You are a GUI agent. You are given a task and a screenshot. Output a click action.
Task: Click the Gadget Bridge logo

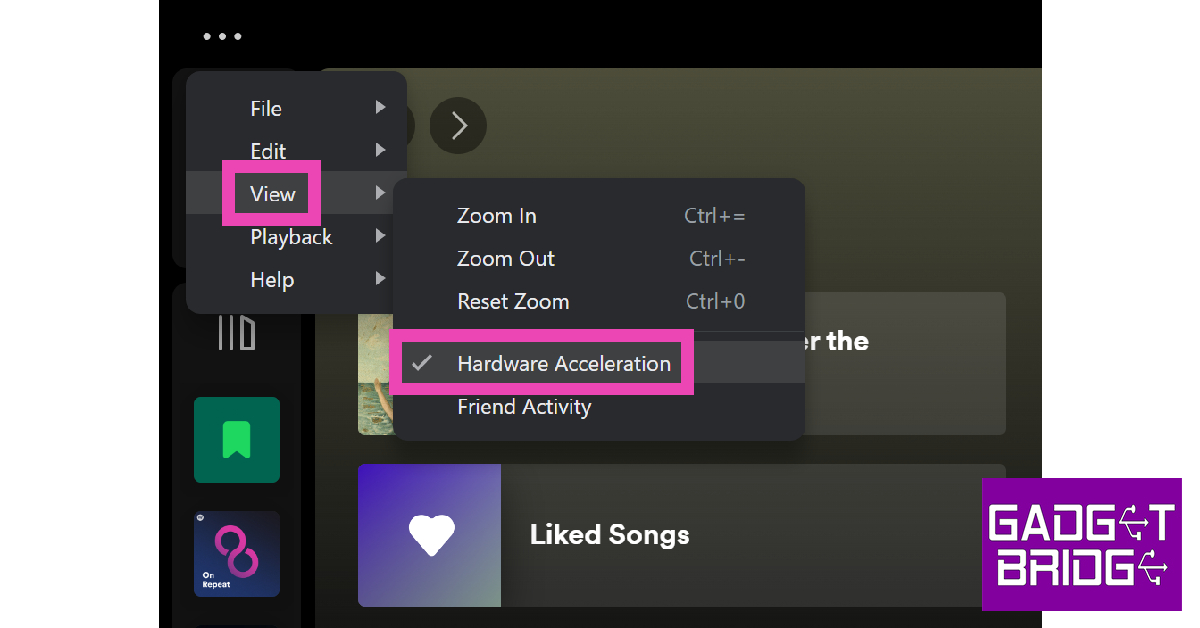1081,544
